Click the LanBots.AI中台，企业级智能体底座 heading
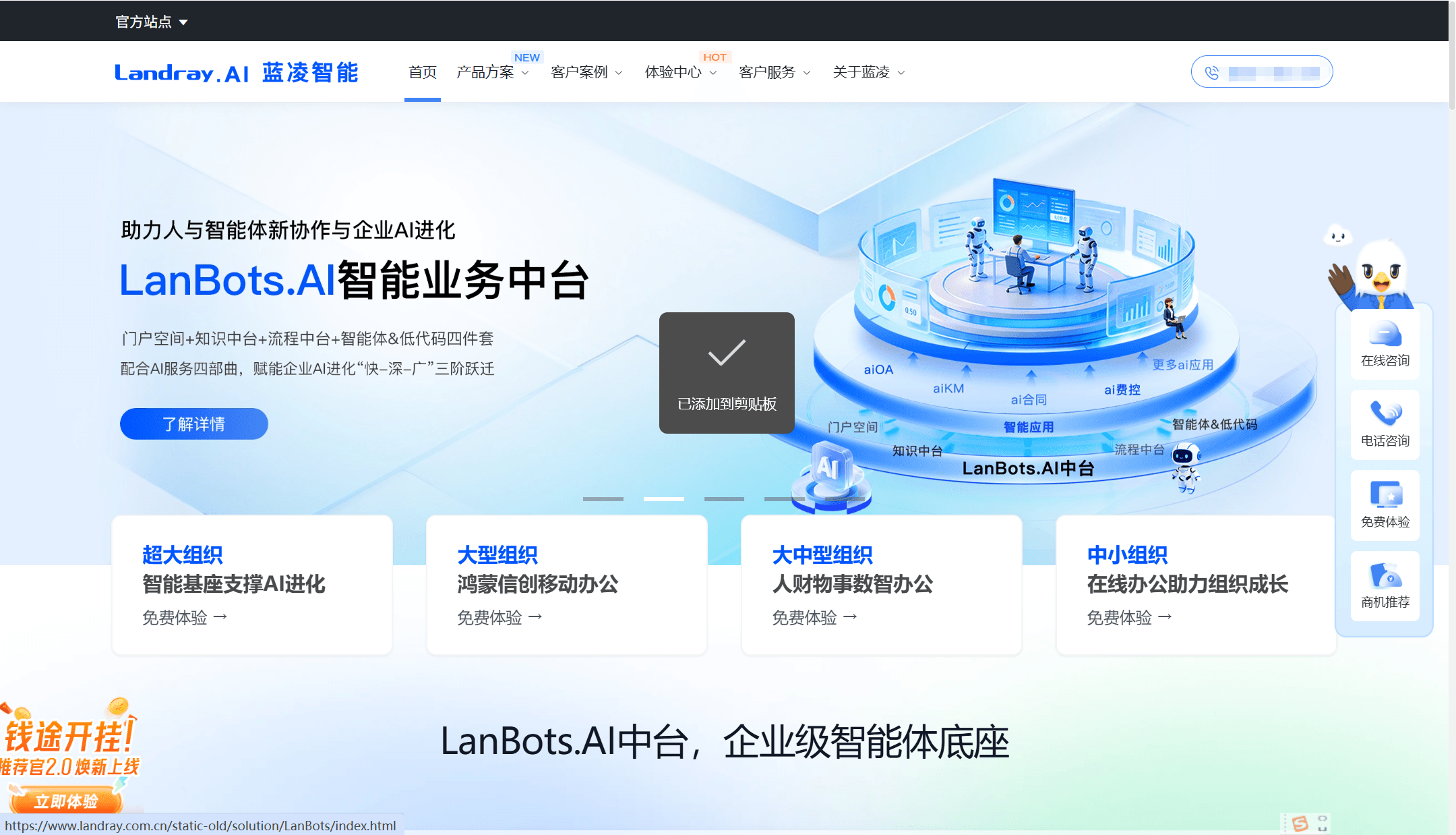Image resolution: width=1456 pixels, height=835 pixels. tap(725, 741)
